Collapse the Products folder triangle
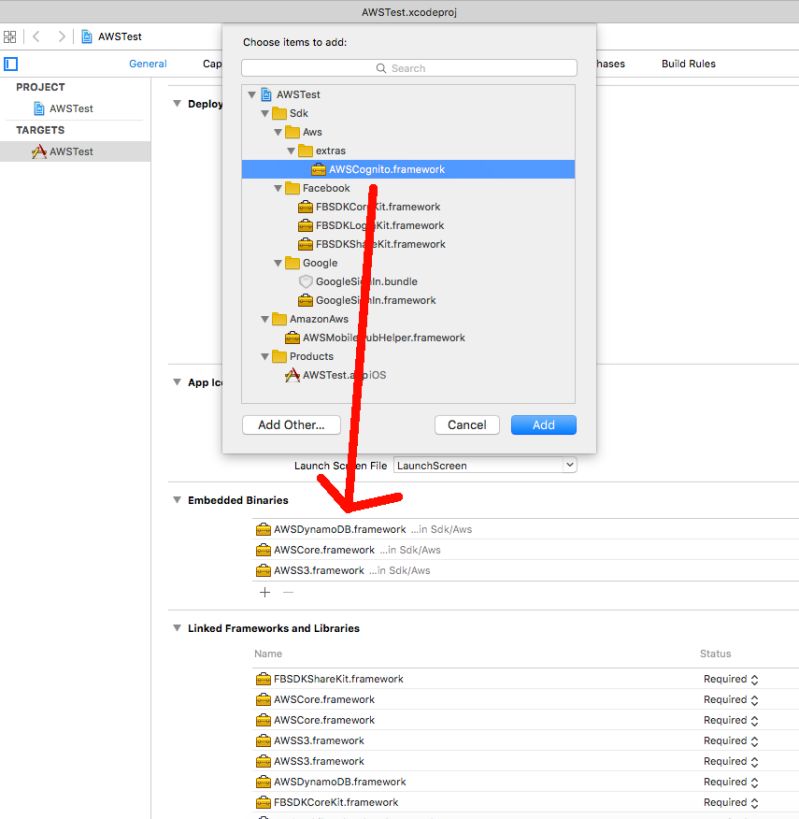The width and height of the screenshot is (799, 819). tap(265, 357)
